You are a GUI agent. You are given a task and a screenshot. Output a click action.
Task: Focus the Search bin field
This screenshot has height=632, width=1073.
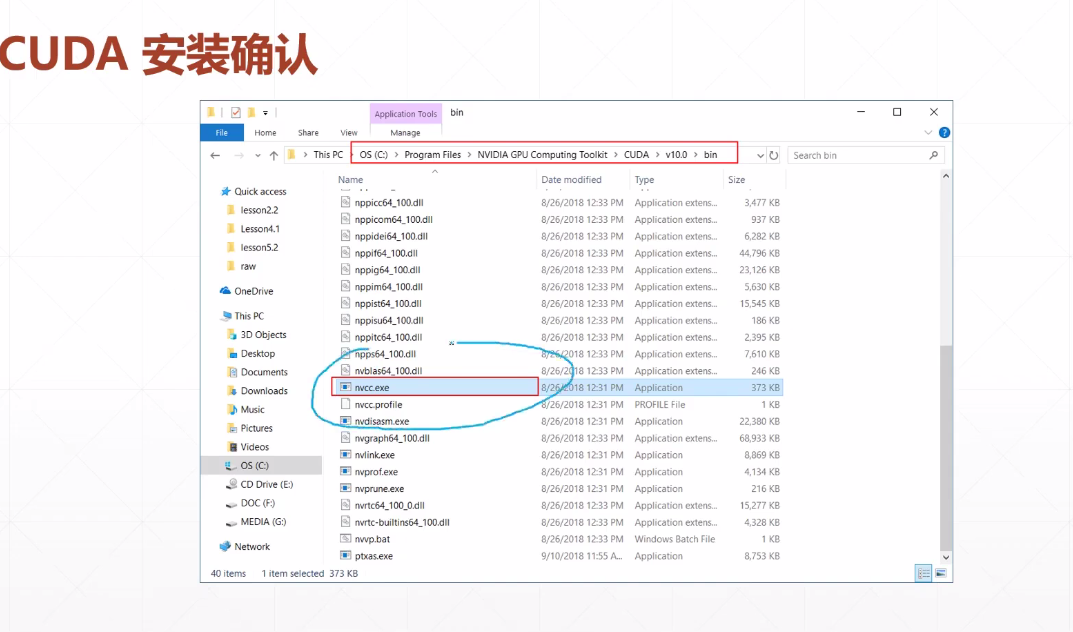(866, 155)
